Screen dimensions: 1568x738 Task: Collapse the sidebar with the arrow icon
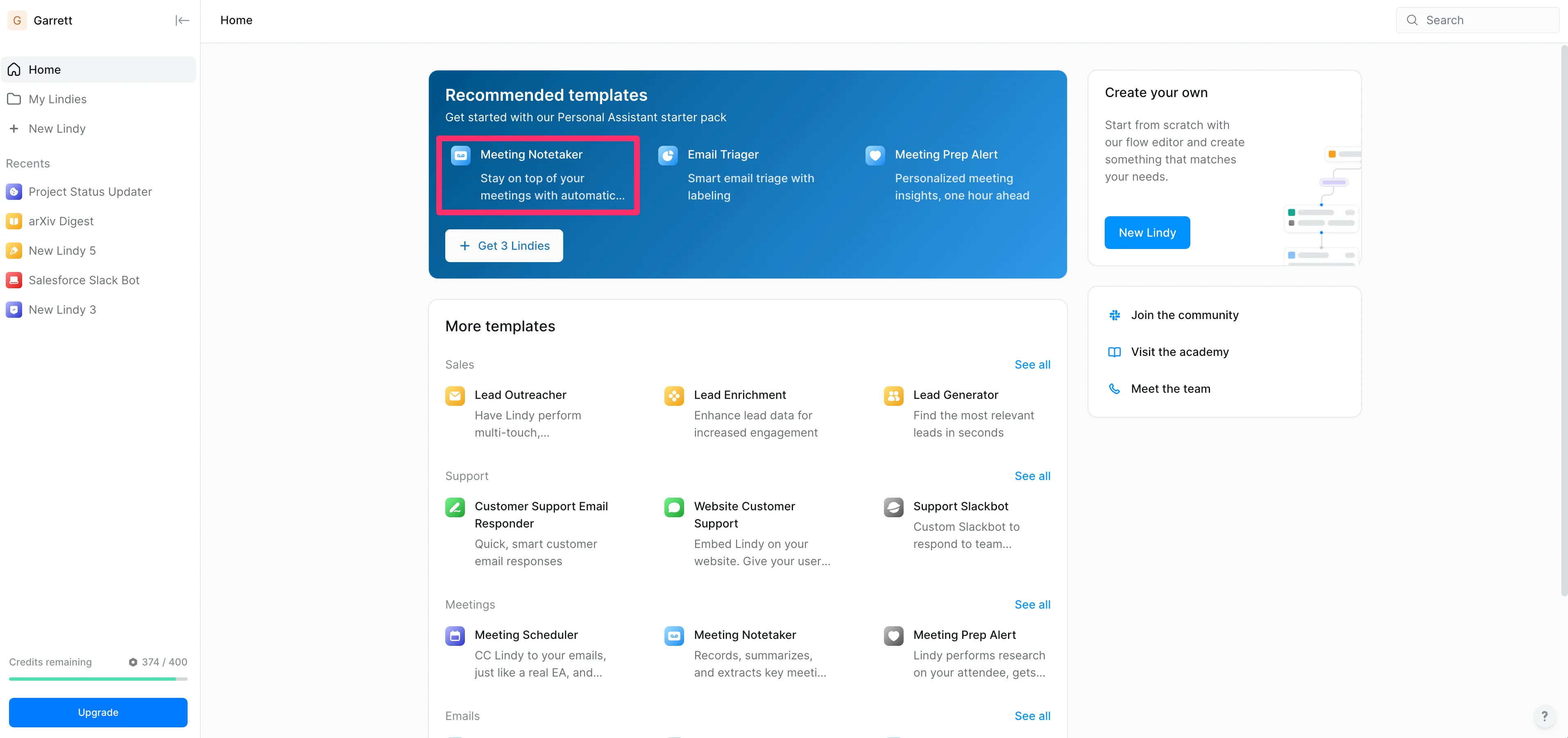point(182,20)
